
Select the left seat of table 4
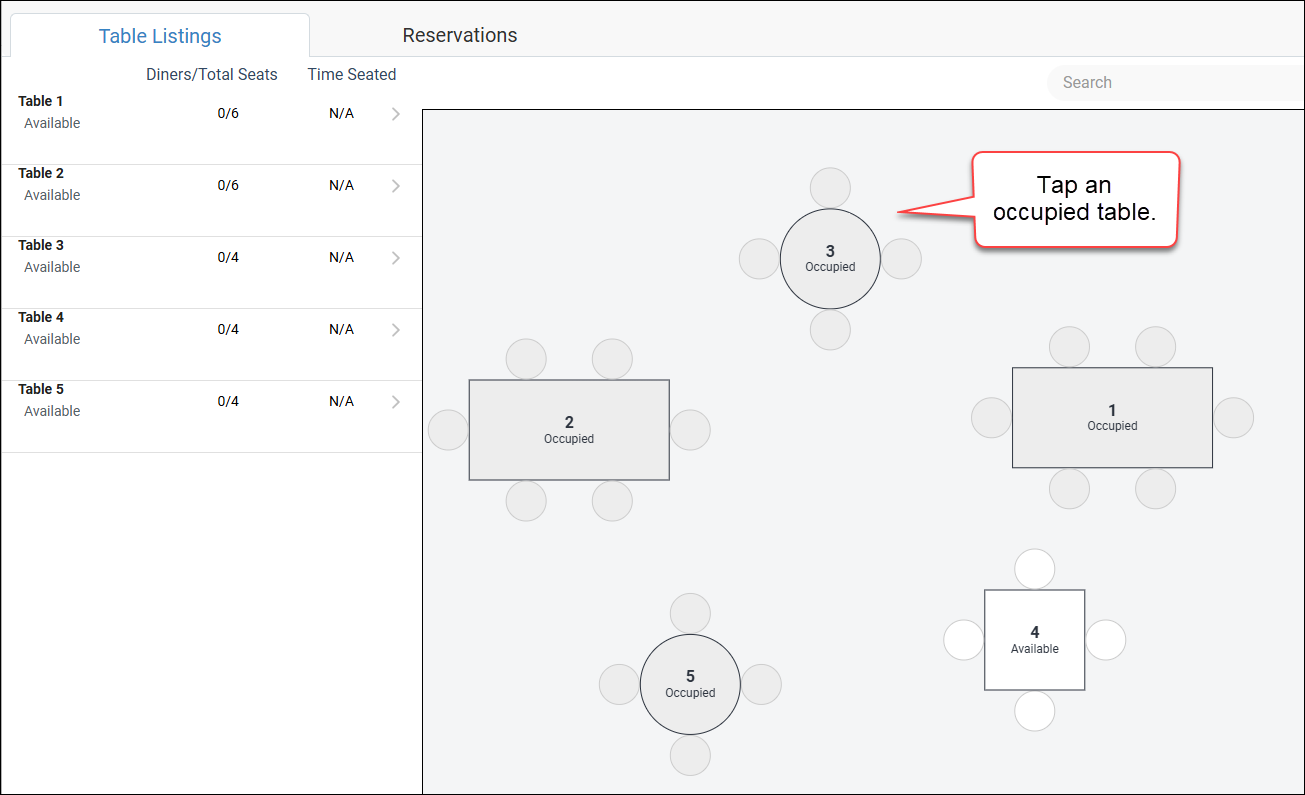click(964, 640)
